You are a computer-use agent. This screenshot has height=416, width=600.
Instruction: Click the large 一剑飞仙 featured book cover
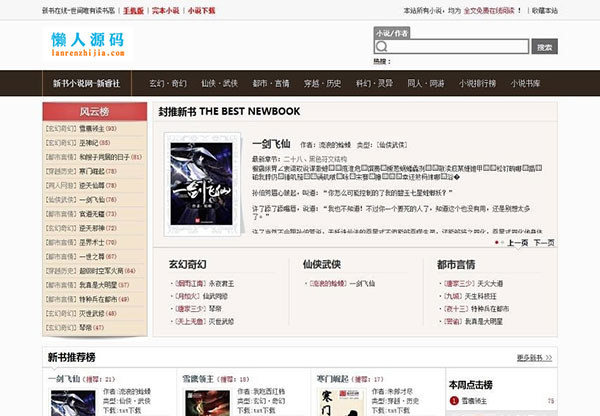click(201, 184)
